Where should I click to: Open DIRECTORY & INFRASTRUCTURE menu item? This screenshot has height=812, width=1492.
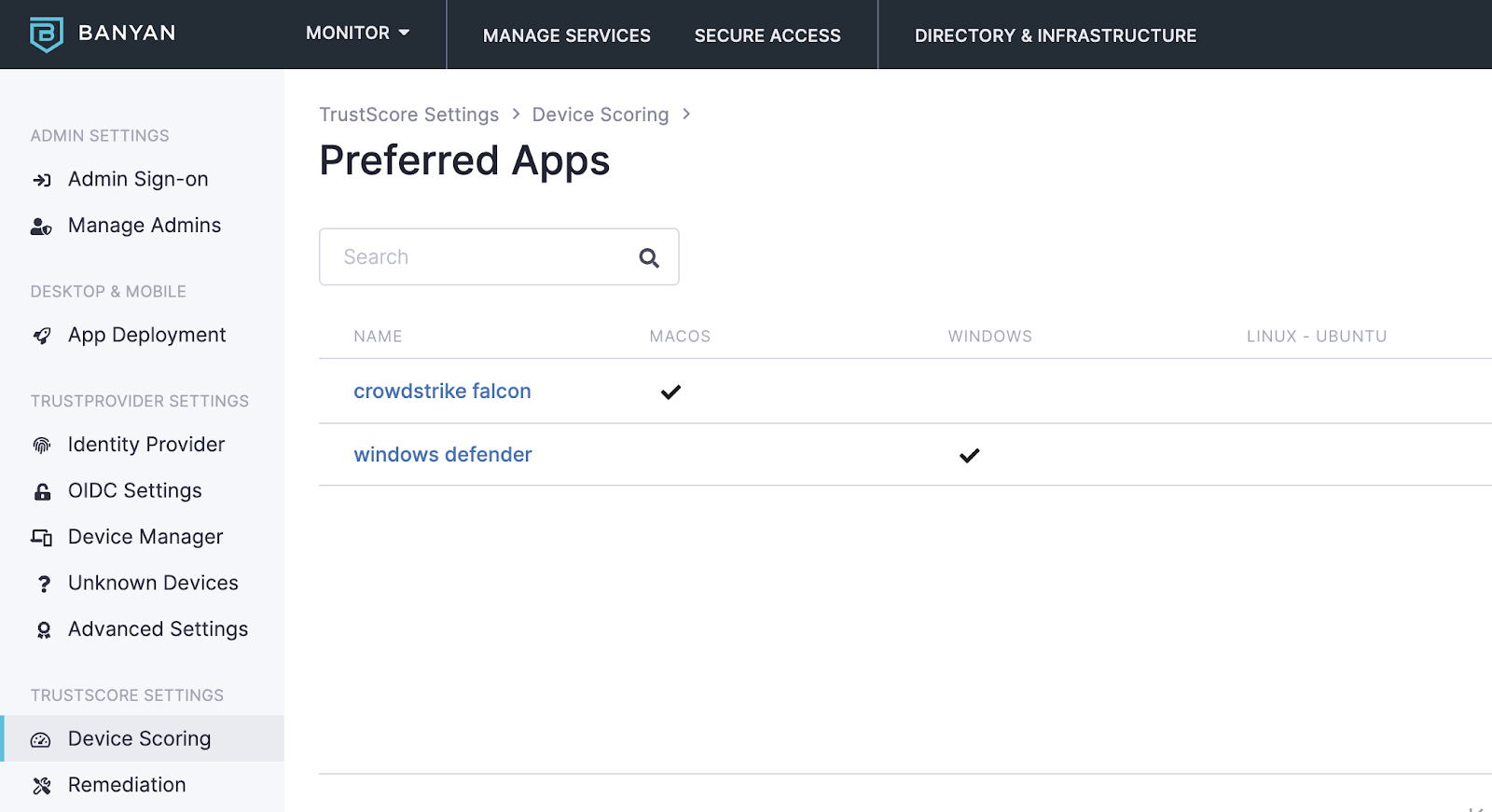[x=1056, y=35]
